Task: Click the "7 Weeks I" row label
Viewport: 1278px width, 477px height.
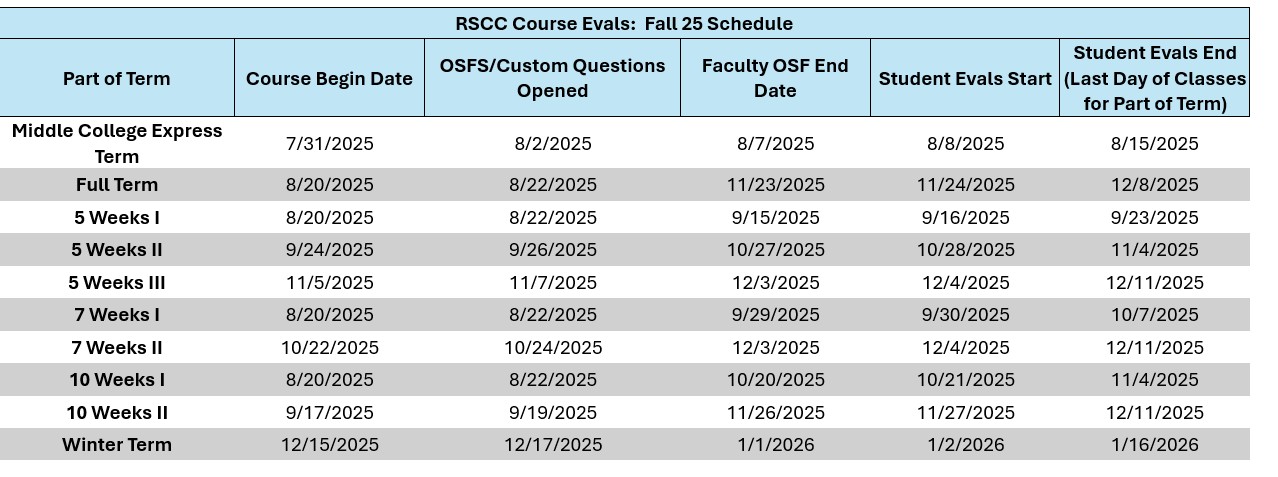Action: 117,315
